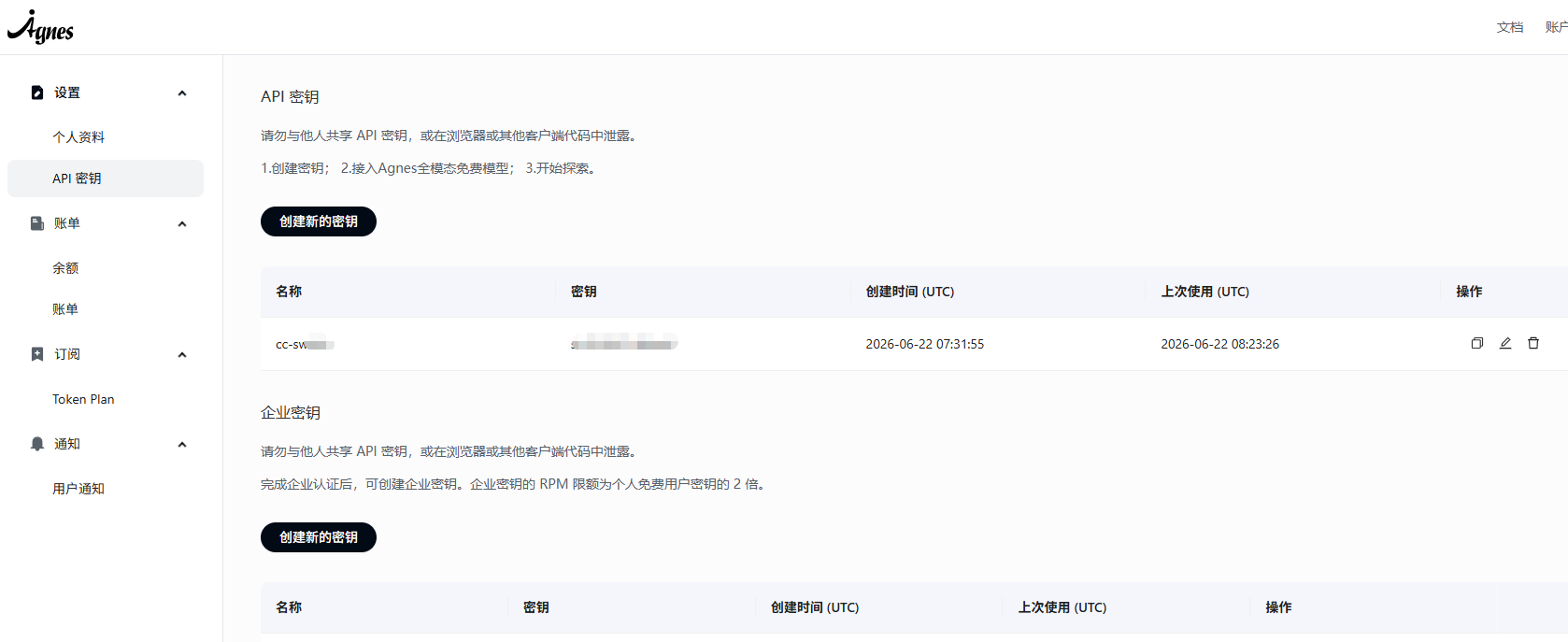Click 订阅 section label
Image resolution: width=1568 pixels, height=642 pixels.
click(67, 354)
